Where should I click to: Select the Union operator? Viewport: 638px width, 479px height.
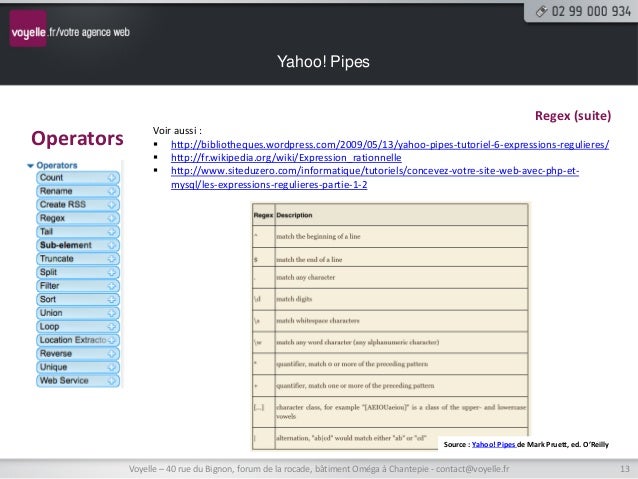click(78, 313)
